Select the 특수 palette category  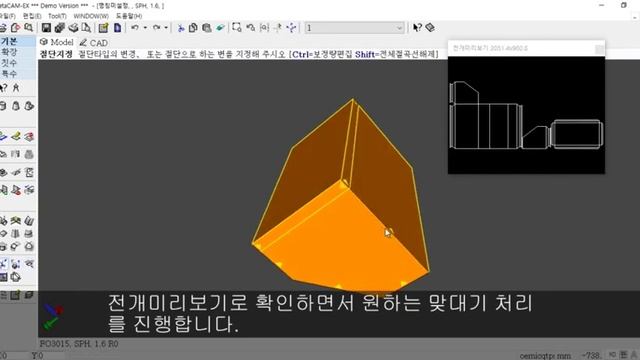click(9, 74)
